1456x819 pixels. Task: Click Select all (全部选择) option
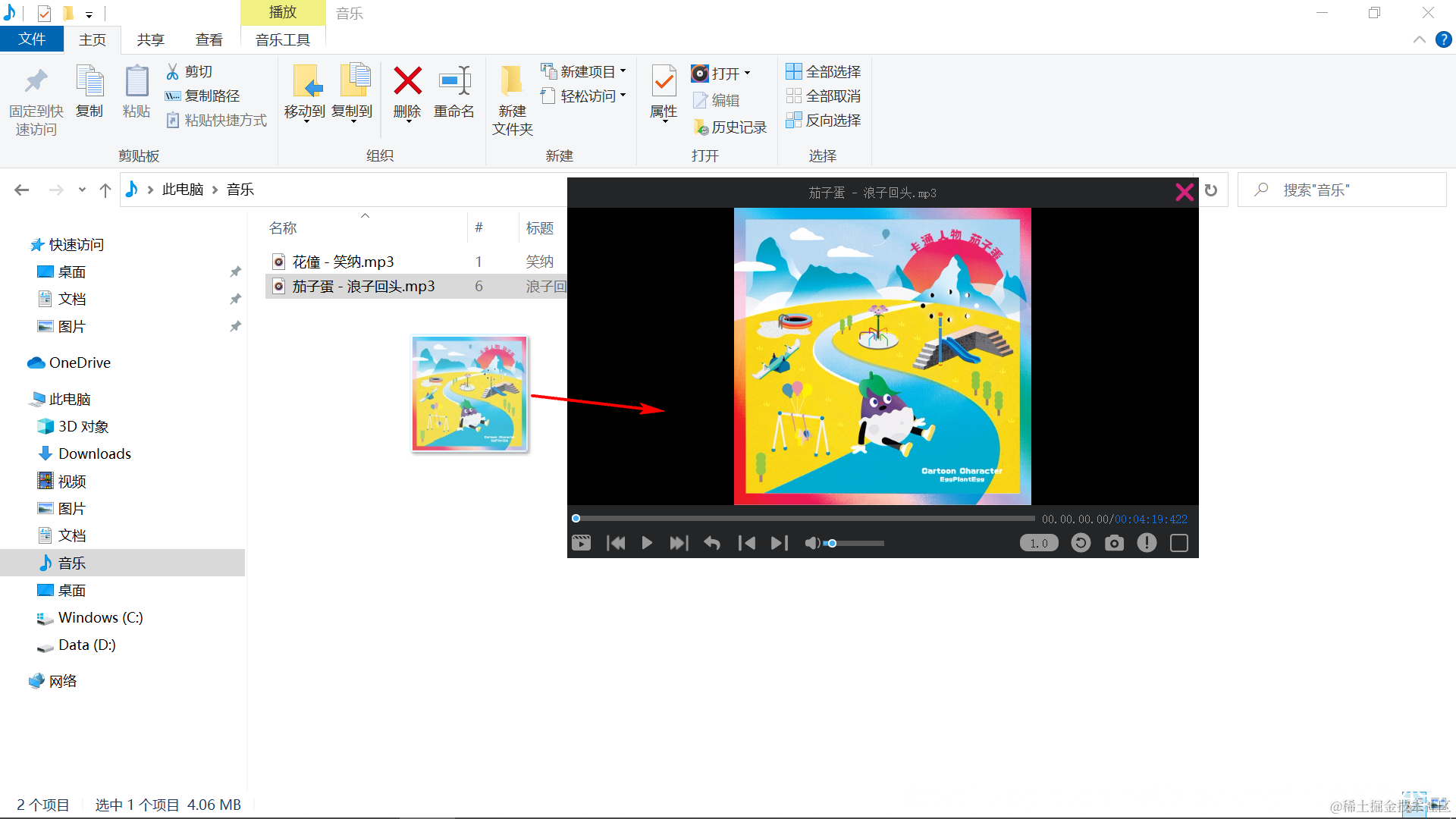click(x=824, y=71)
